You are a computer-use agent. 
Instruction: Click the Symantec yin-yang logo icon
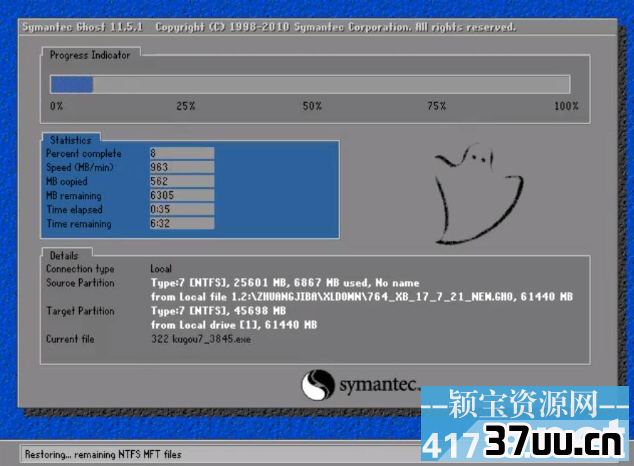pyautogui.click(x=318, y=385)
